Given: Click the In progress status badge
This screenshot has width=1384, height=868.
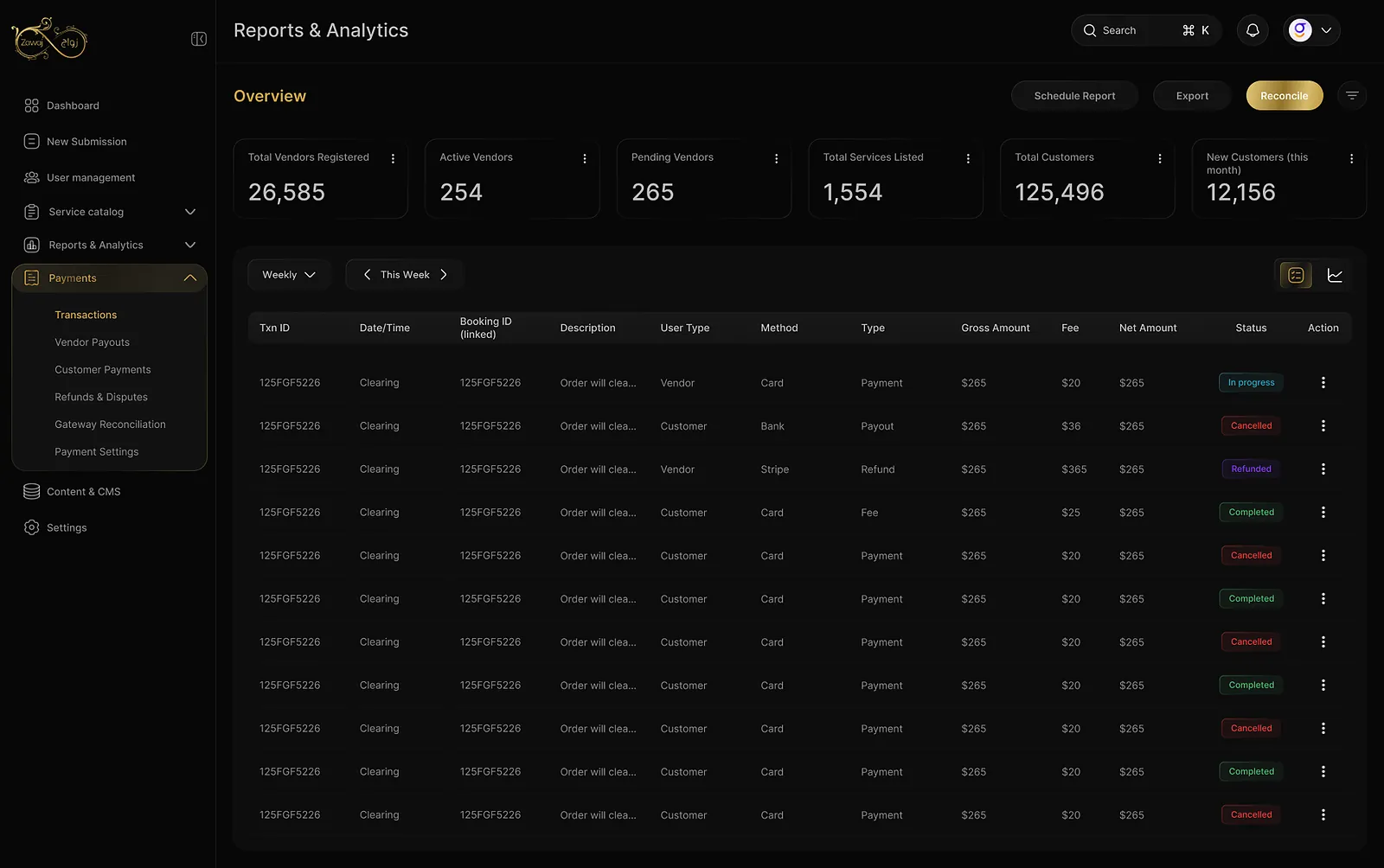Looking at the screenshot, I should [1251, 383].
